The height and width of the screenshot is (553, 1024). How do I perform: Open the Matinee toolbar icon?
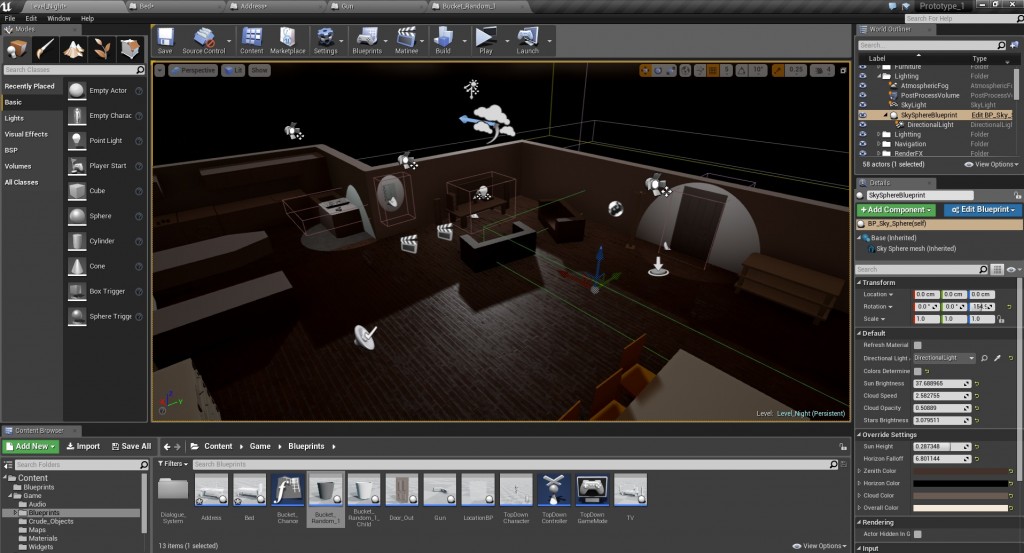(406, 40)
